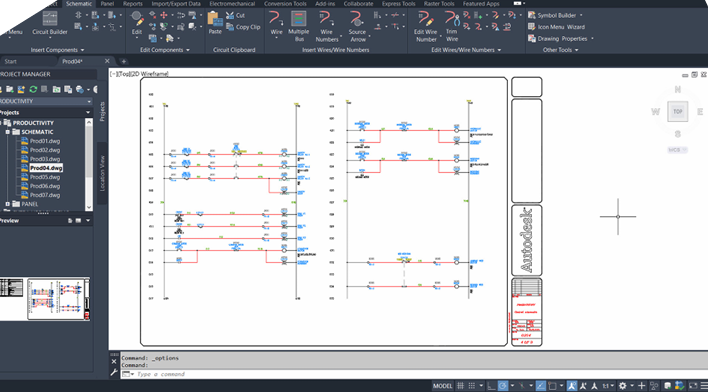Click the Edit Wire Number icon

tap(426, 26)
